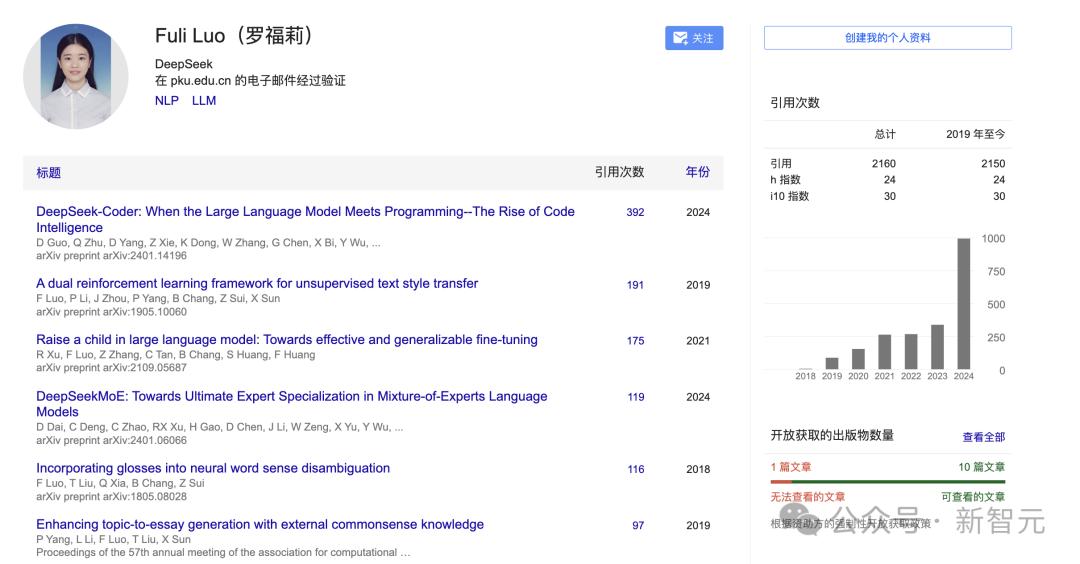
Task: Open dual reinforcement learning framework paper
Action: point(257,284)
